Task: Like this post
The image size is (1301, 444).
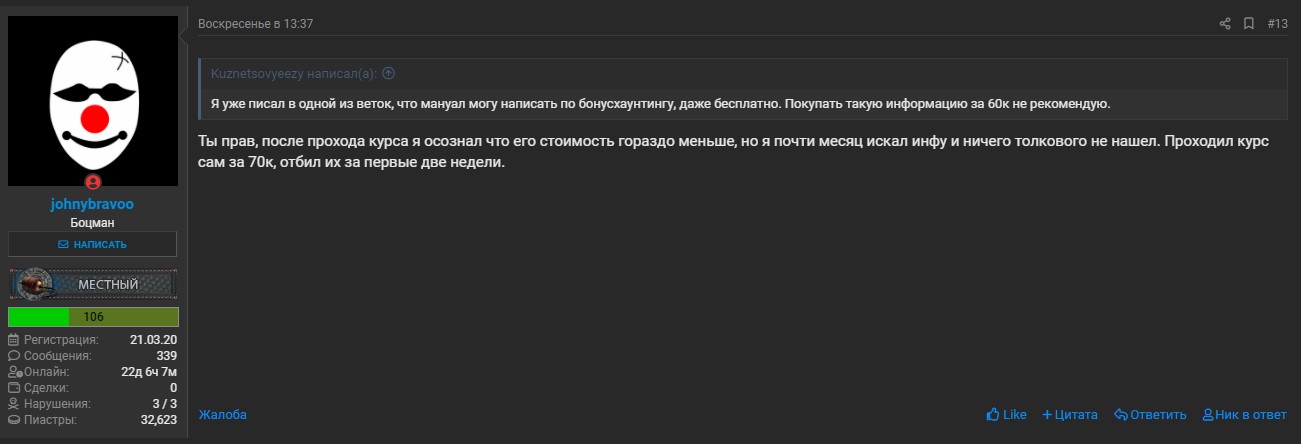Action: click(x=1006, y=414)
